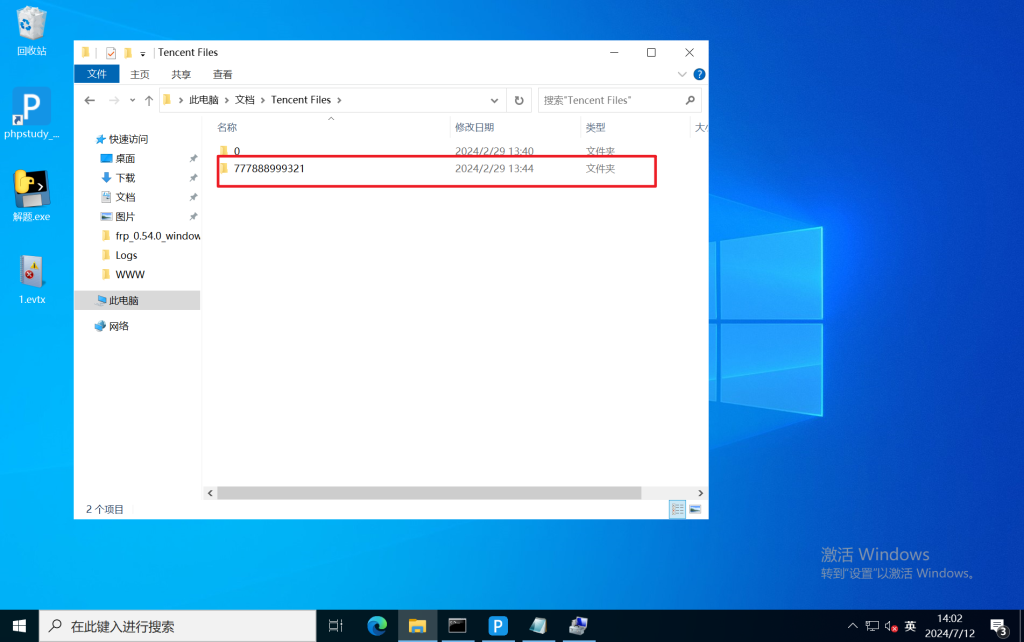Open the recent locations dropdown arrow

[x=132, y=100]
